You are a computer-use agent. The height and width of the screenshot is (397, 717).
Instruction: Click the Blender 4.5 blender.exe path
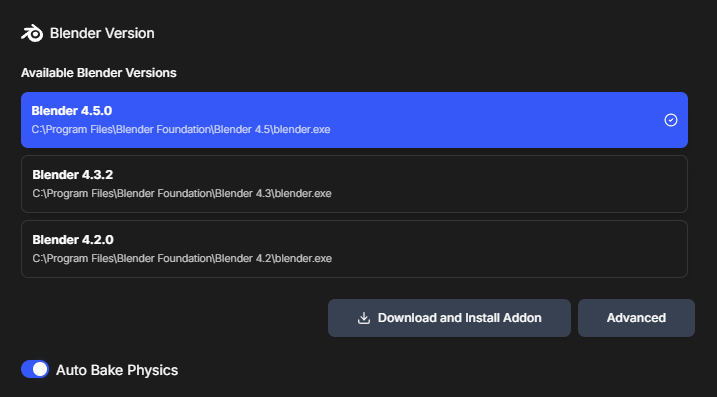click(x=181, y=129)
